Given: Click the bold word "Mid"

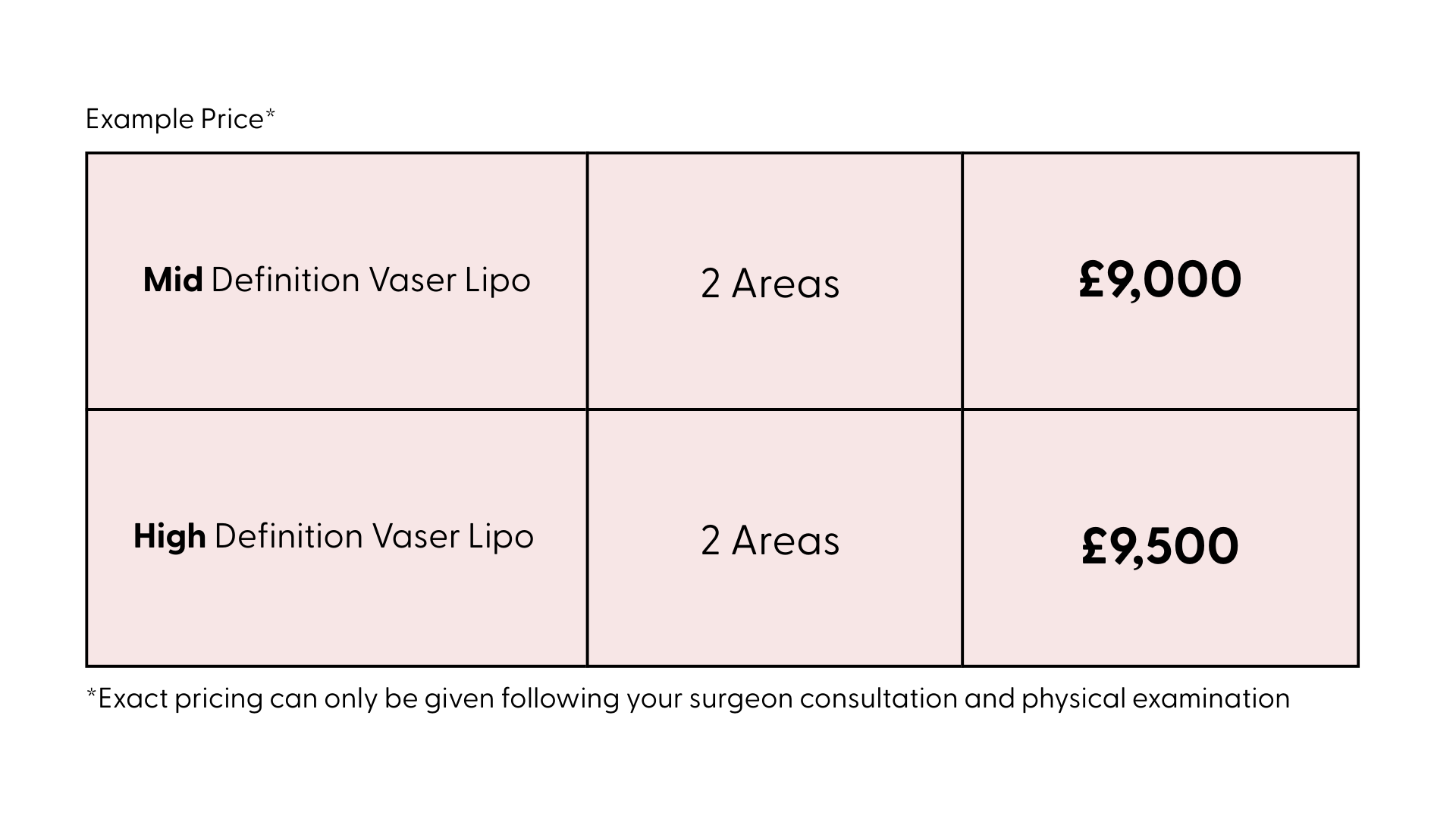Looking at the screenshot, I should click(173, 281).
